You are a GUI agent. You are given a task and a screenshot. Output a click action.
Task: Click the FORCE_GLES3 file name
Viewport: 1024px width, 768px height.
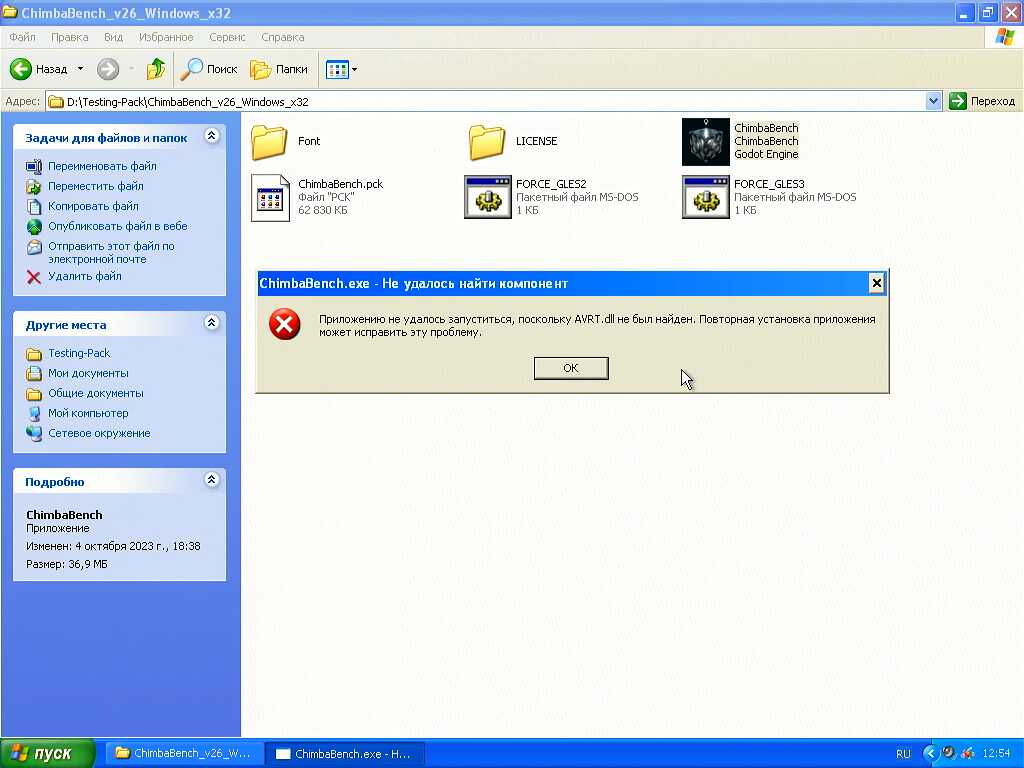[x=769, y=184]
